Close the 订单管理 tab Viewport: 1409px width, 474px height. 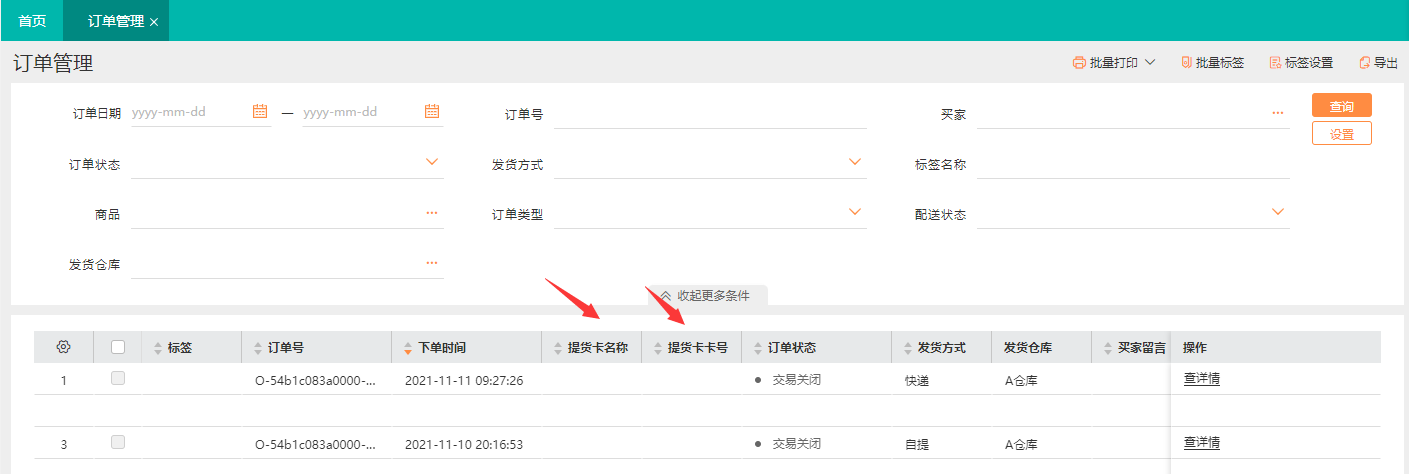[154, 21]
